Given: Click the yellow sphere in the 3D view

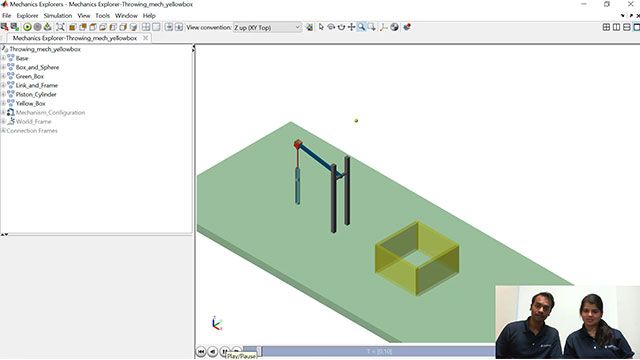Looking at the screenshot, I should tap(356, 120).
